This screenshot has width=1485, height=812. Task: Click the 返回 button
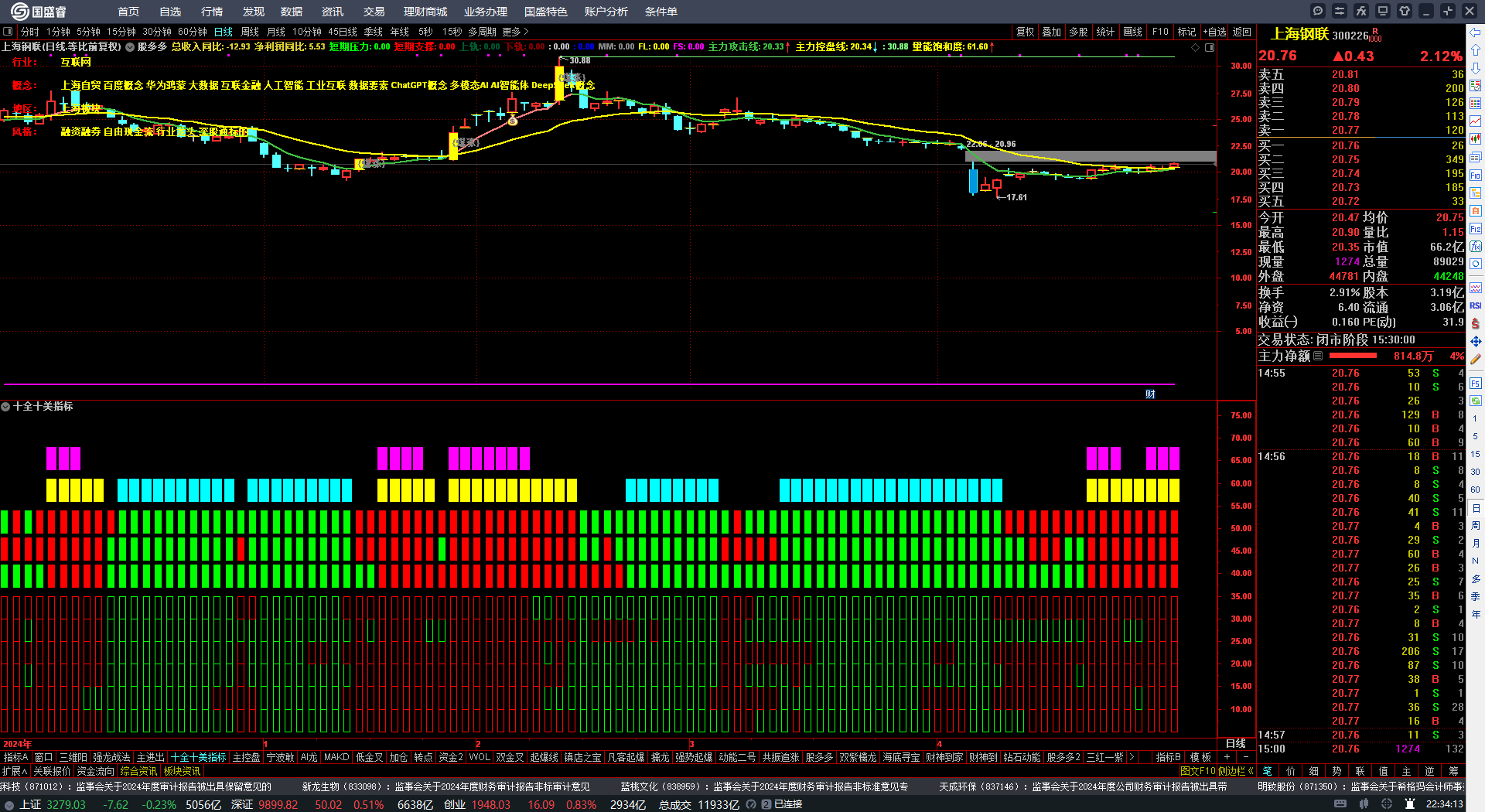(1242, 32)
